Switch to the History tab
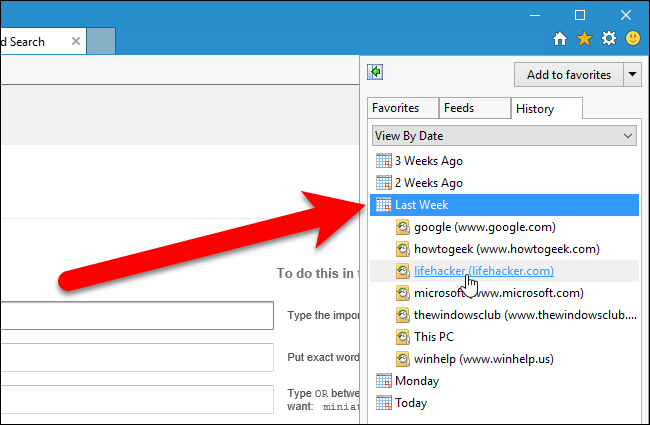This screenshot has width=650, height=425. (547, 109)
